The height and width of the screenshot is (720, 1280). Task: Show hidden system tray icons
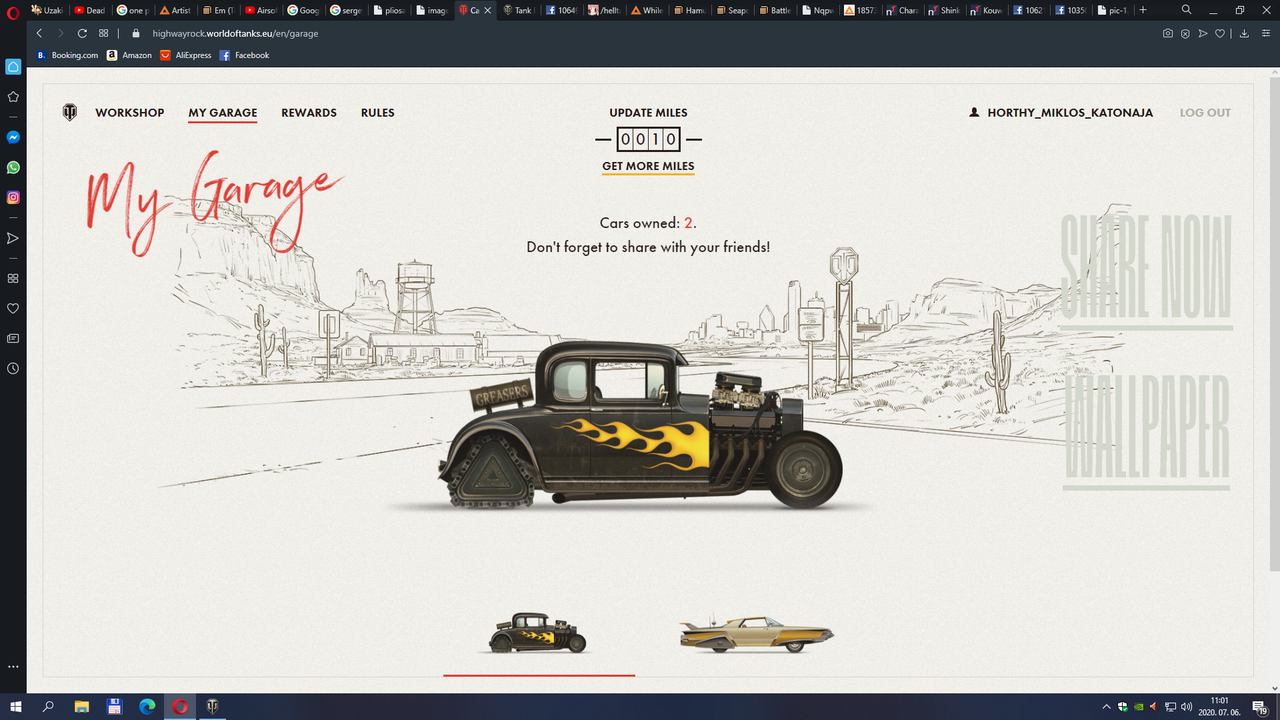[1106, 707]
